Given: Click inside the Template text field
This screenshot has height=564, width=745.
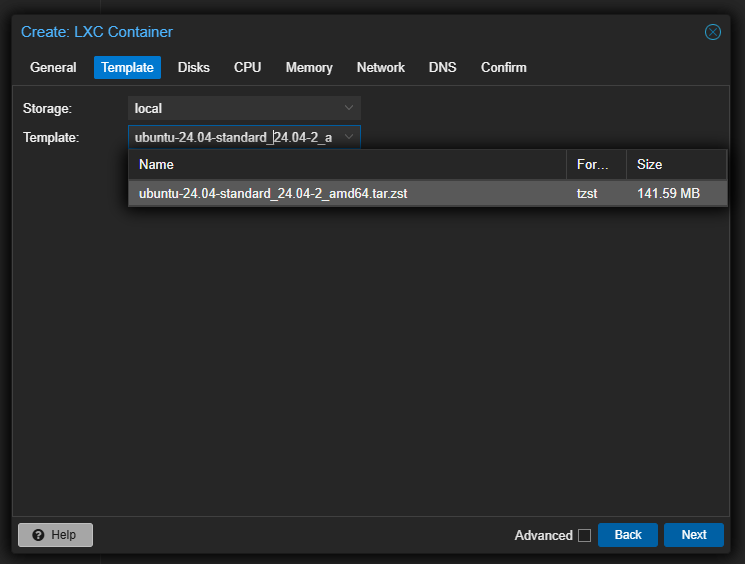Looking at the screenshot, I should [233, 137].
